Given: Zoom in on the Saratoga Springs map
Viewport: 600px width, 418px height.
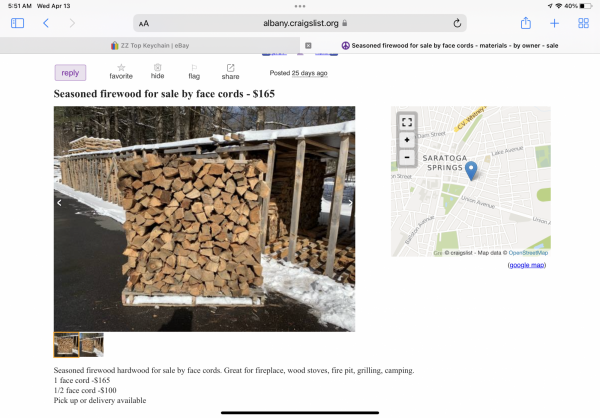Looking at the screenshot, I should point(407,140).
